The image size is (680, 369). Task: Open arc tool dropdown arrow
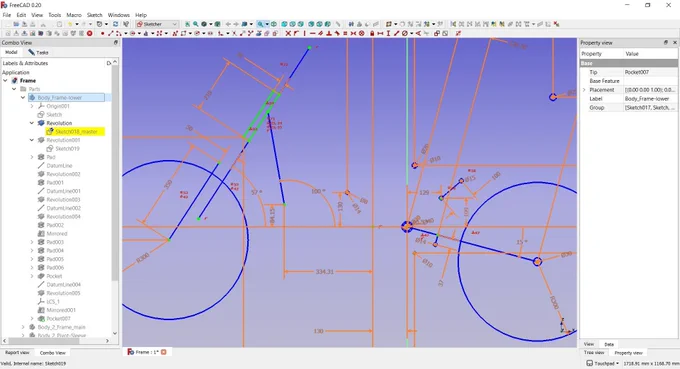126,33
